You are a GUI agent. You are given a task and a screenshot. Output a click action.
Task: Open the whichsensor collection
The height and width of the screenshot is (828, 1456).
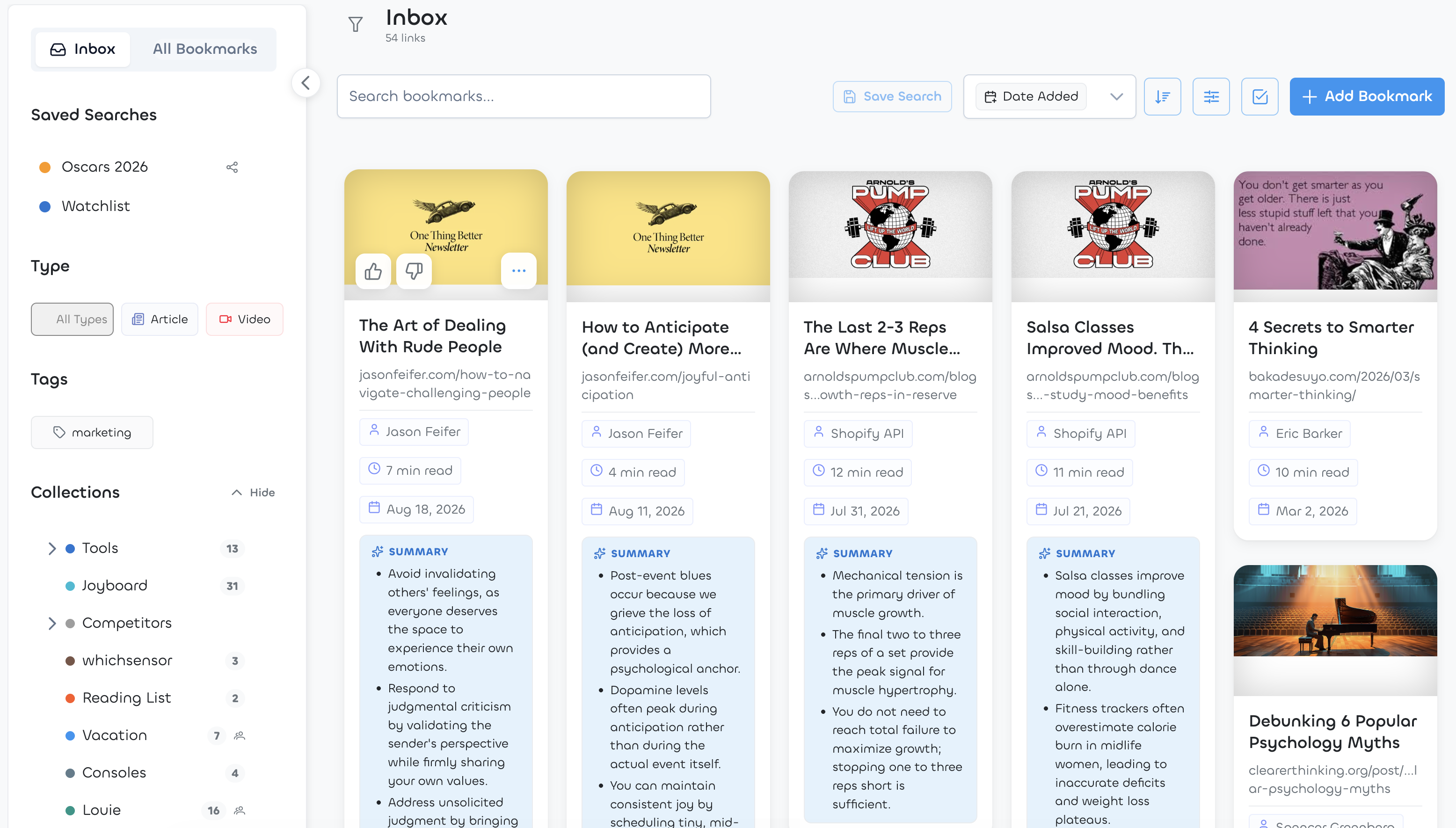click(127, 661)
